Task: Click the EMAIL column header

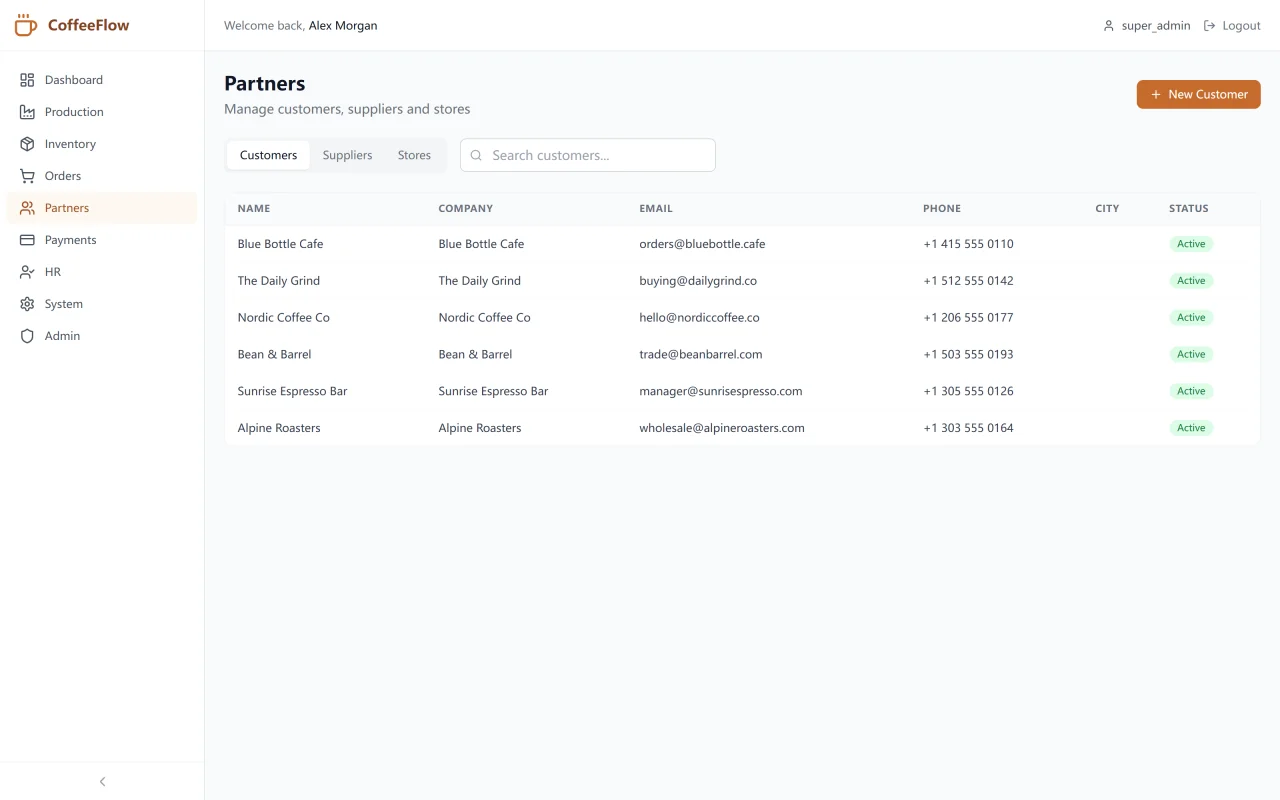Action: [x=656, y=209]
